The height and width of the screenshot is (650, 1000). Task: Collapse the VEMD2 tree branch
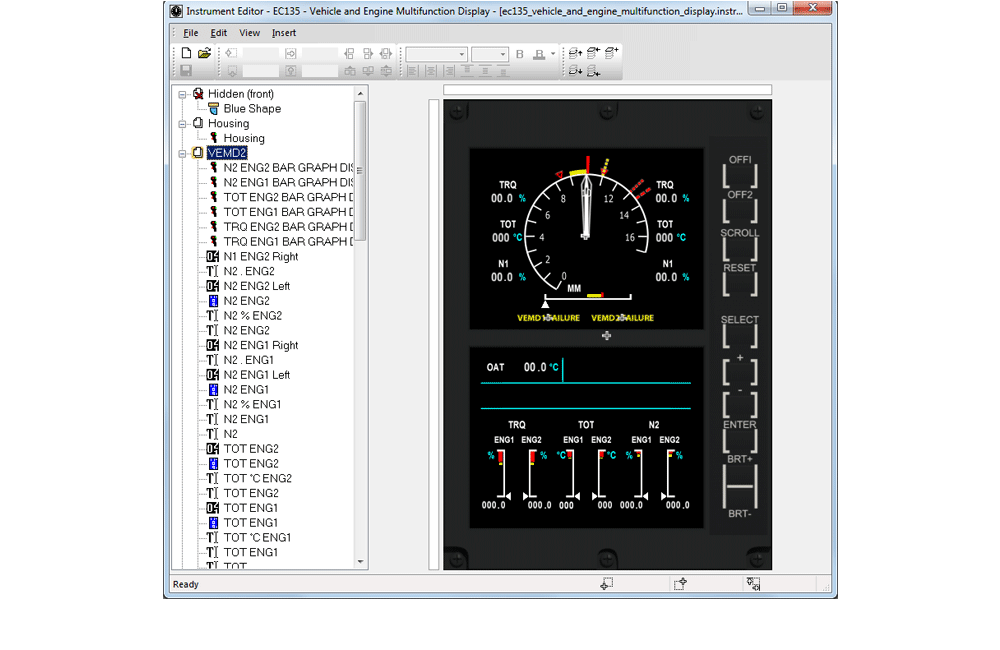click(183, 153)
